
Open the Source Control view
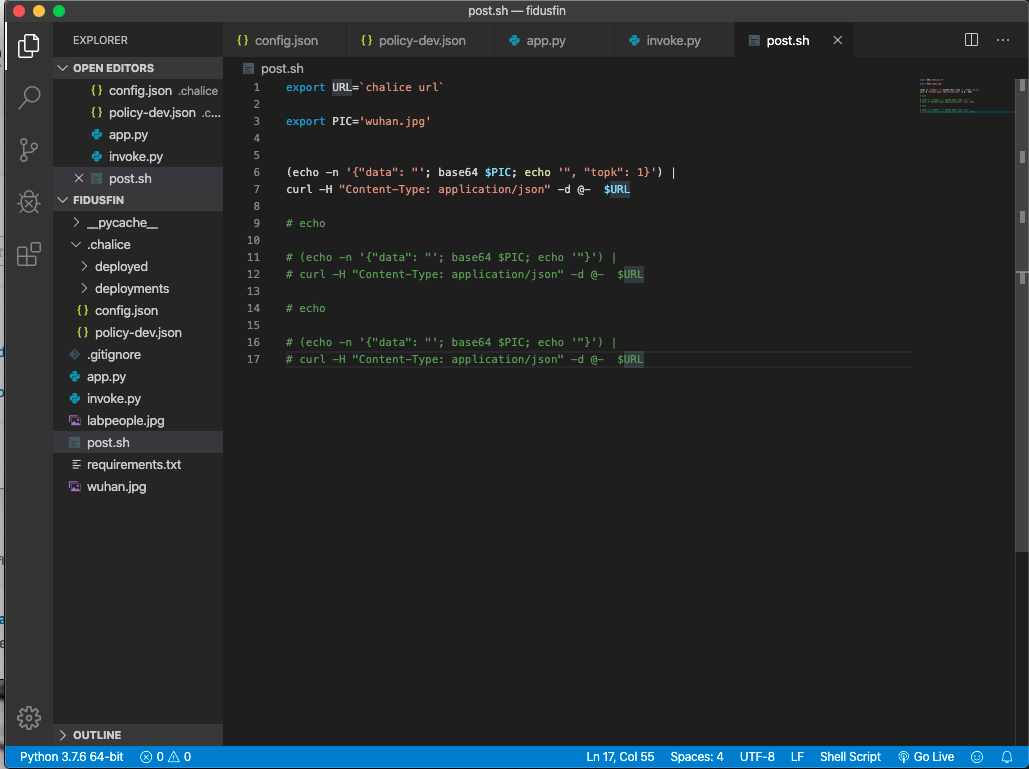click(29, 150)
